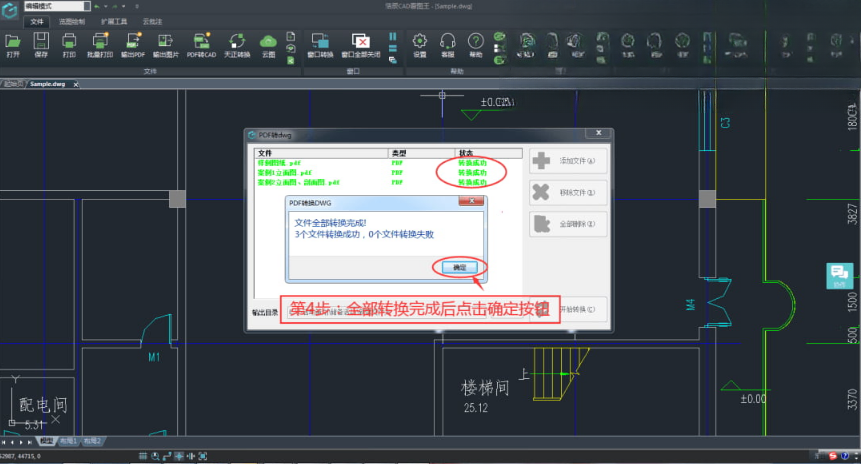Confirm conversion by clicking 确定 button

[x=459, y=267]
